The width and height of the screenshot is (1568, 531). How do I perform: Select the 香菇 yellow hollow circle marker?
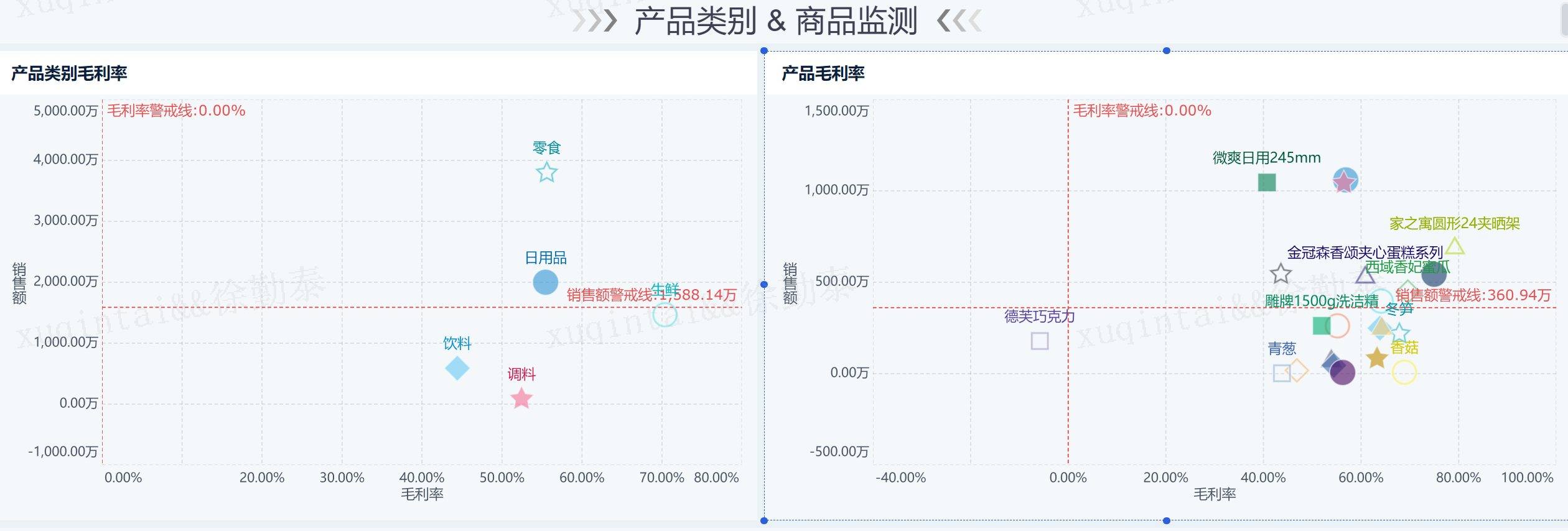point(1404,372)
